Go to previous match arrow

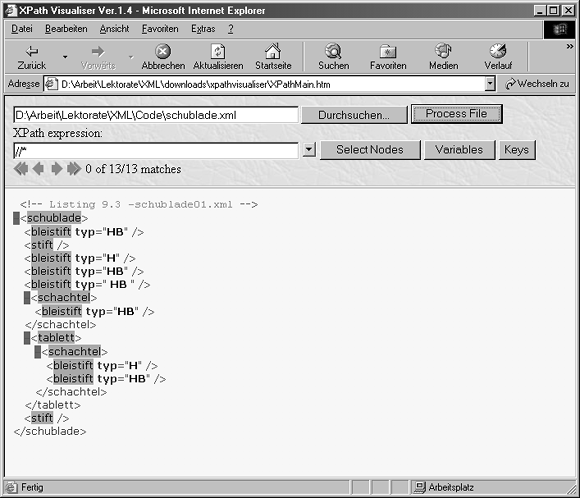pyautogui.click(x=38, y=169)
